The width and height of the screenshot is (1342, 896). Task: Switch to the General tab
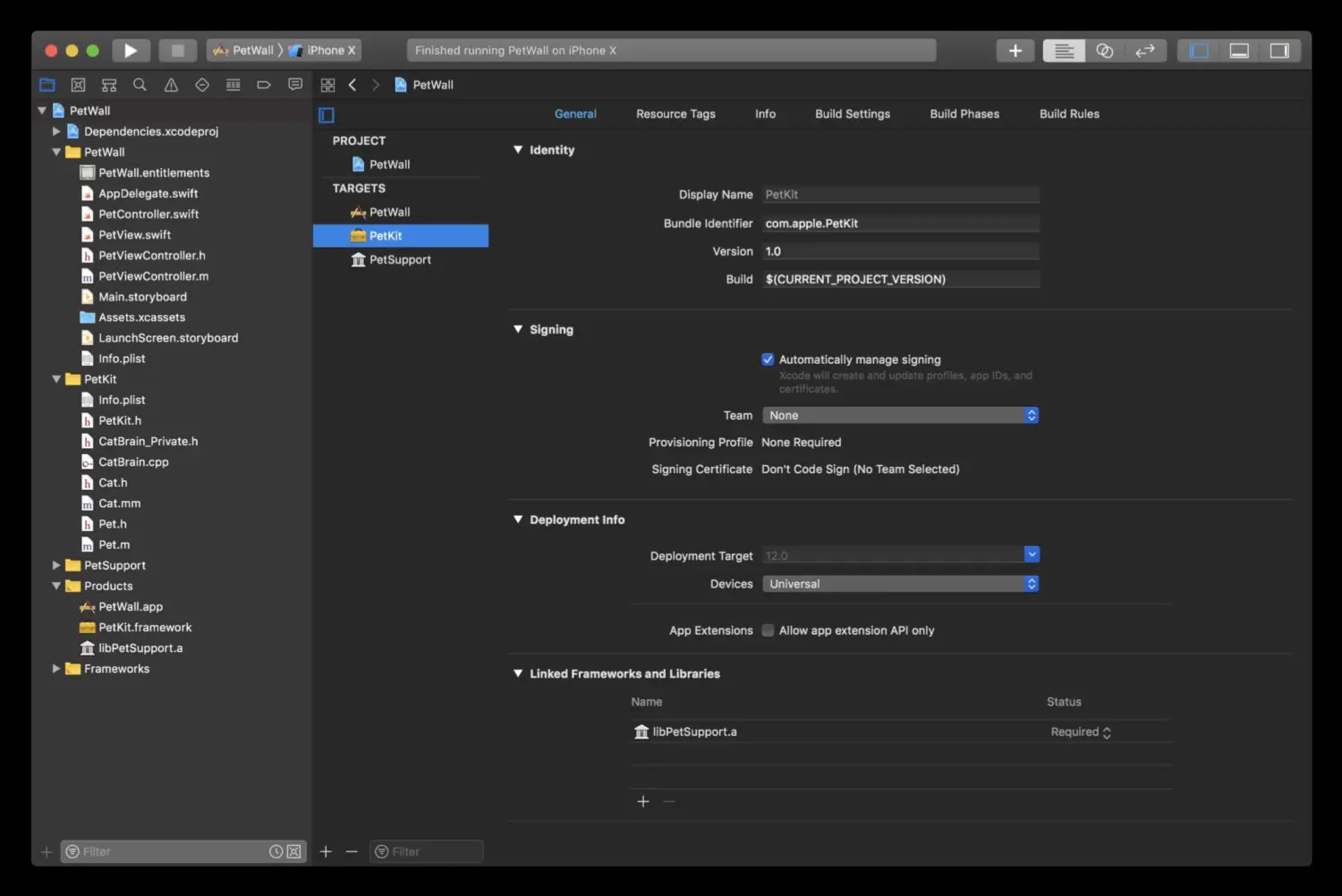575,114
